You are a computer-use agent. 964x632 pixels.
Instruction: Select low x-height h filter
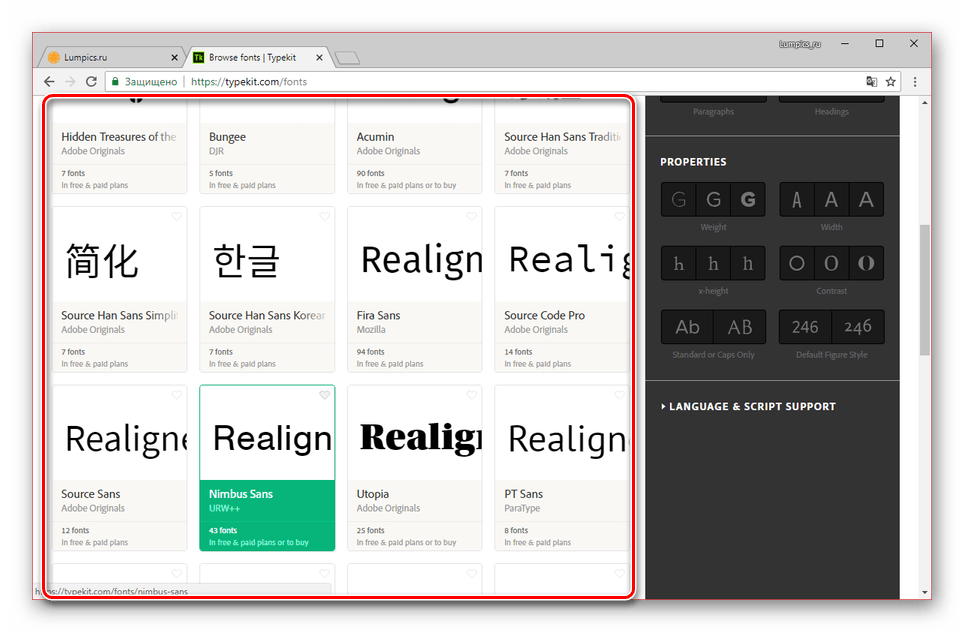[679, 263]
